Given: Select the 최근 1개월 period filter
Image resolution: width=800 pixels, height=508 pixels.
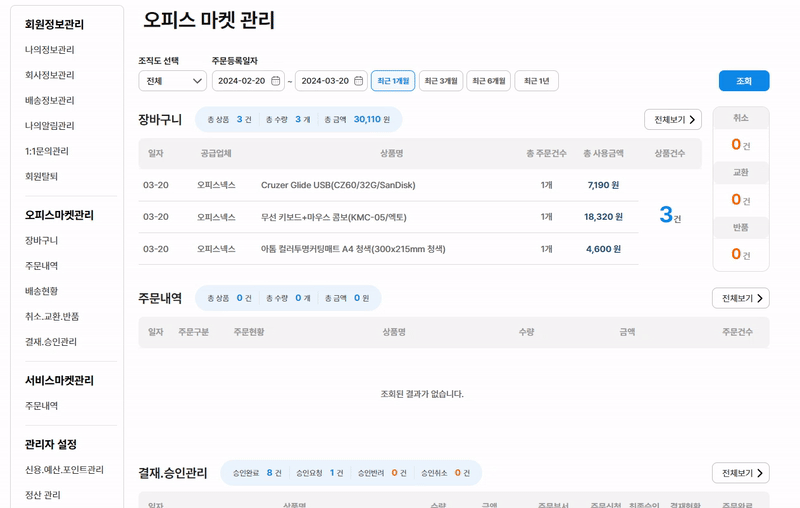Looking at the screenshot, I should point(392,81).
